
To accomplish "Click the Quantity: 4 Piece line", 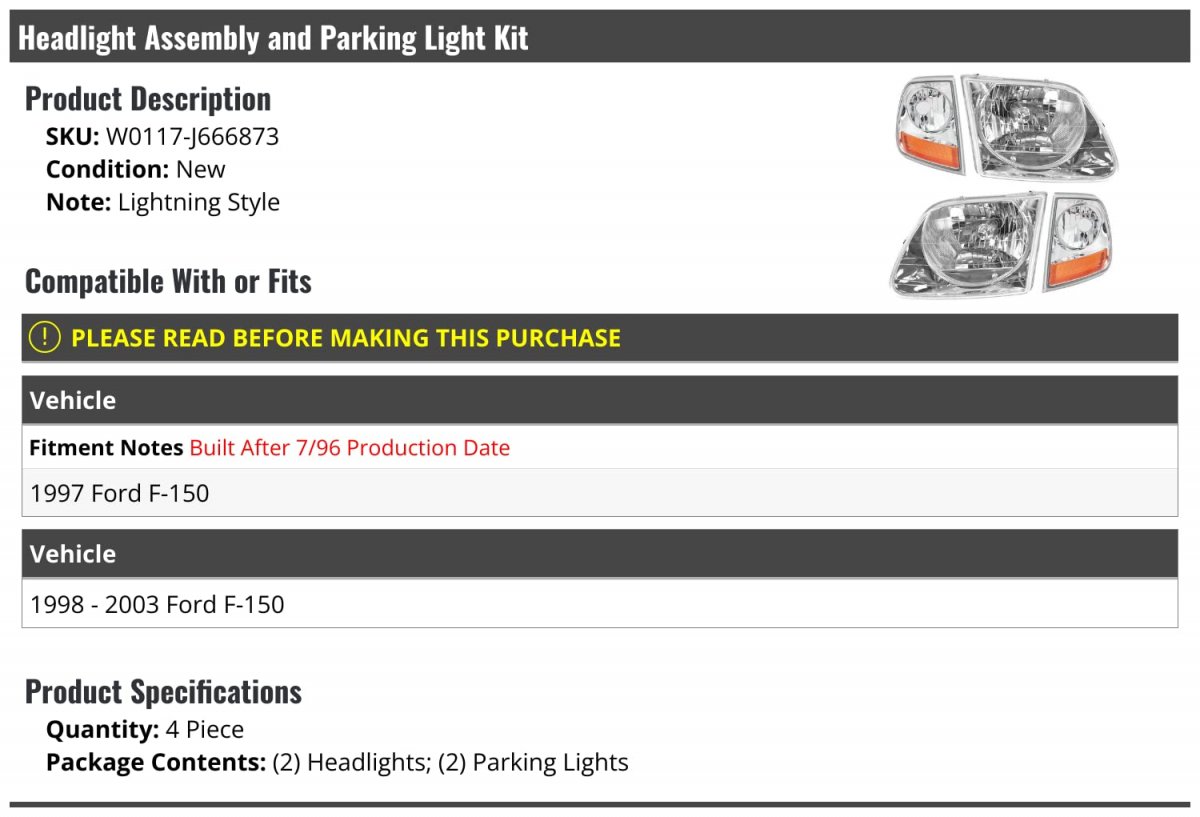I will 145,730.
